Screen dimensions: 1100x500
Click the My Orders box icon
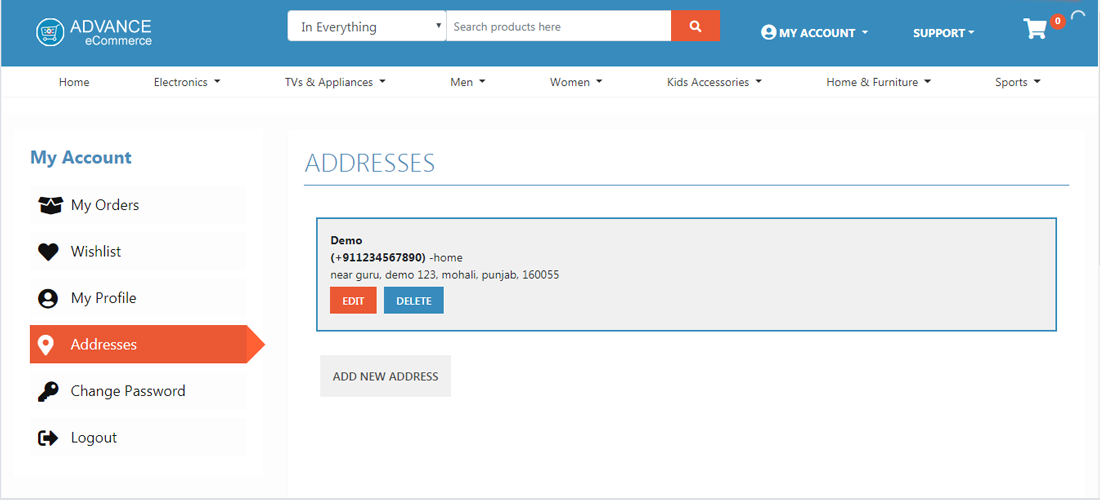tap(50, 205)
